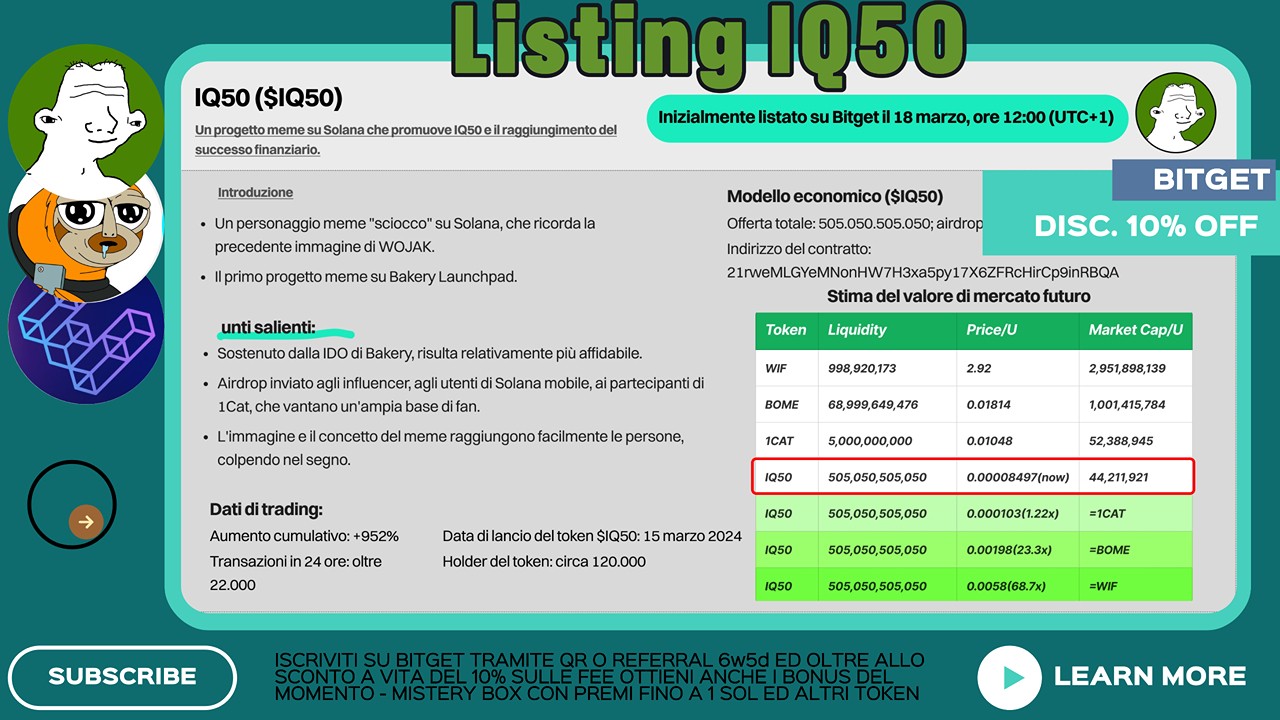
Task: Click the Introduzione underlined heading
Action: point(255,192)
